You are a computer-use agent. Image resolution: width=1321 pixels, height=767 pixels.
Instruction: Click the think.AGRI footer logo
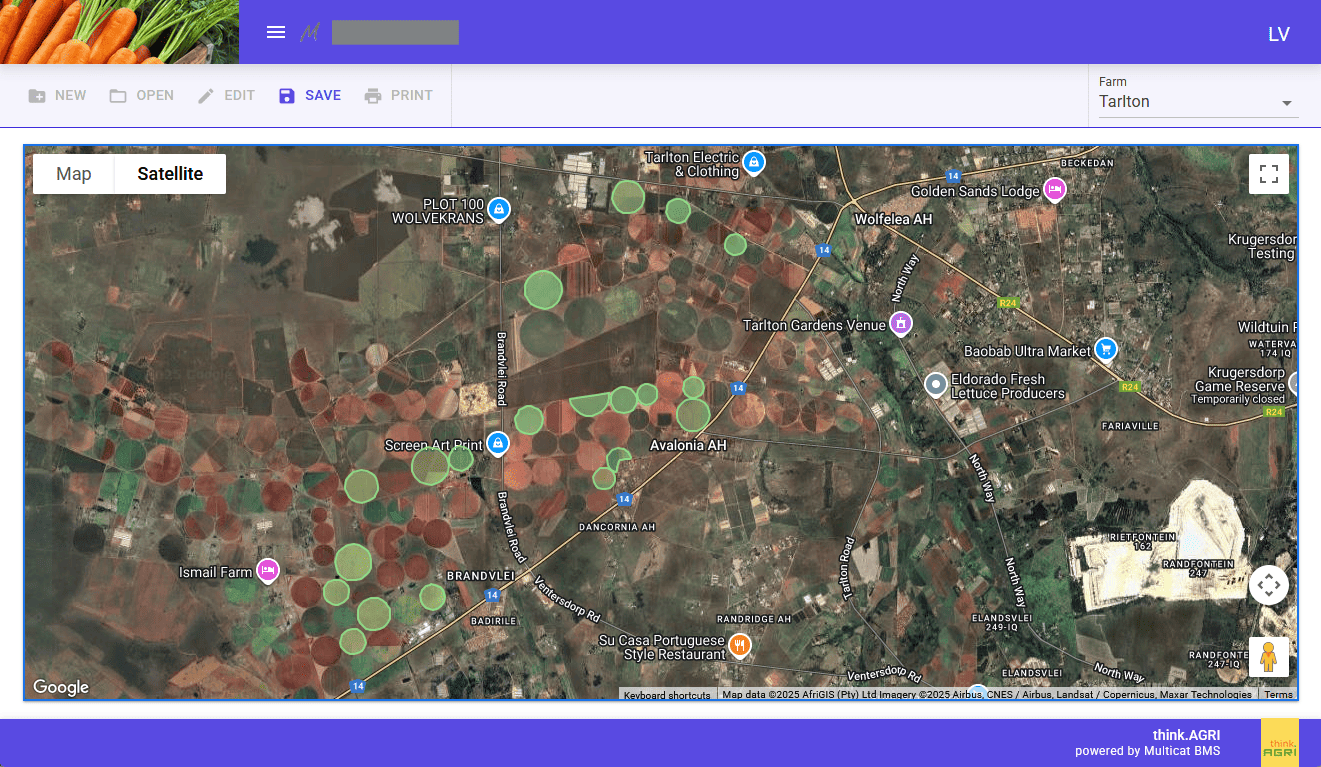point(1279,742)
